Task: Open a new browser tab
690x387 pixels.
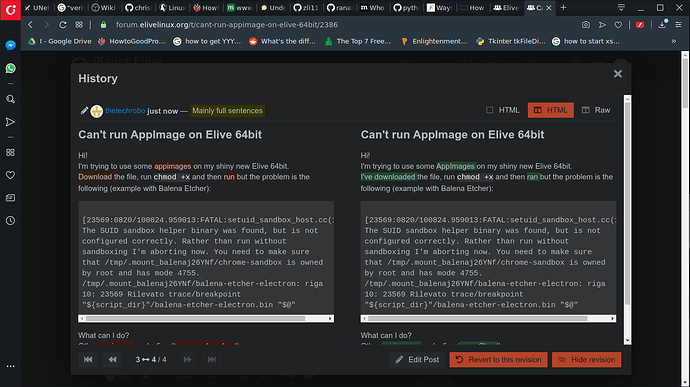Action: [x=563, y=7]
